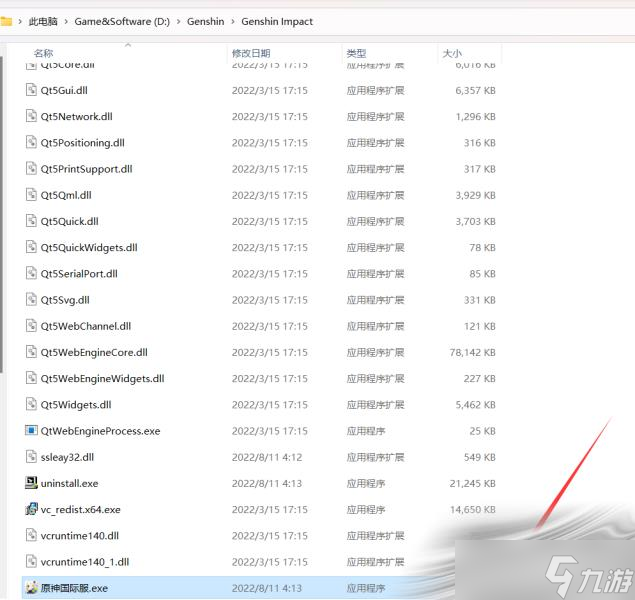Select the Qt5Quick.dll file name
Screen dimensions: 635x600
point(70,221)
